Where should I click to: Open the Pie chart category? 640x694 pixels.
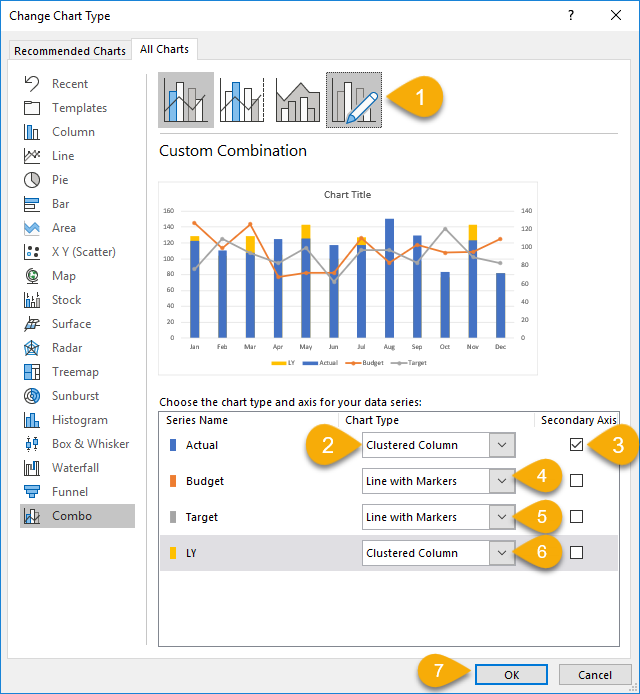pos(60,180)
